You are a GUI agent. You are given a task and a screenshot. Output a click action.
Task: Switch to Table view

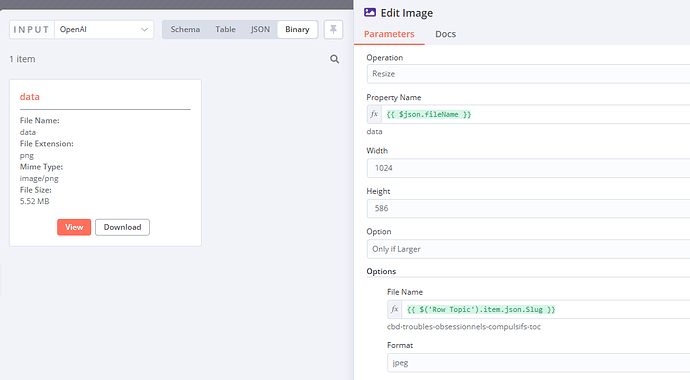[225, 29]
